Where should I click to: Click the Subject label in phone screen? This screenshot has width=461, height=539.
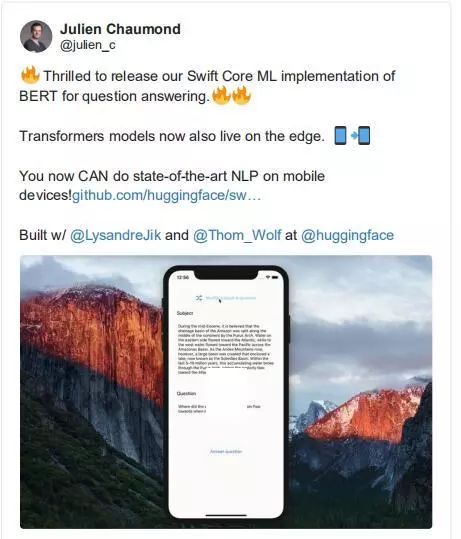185,313
